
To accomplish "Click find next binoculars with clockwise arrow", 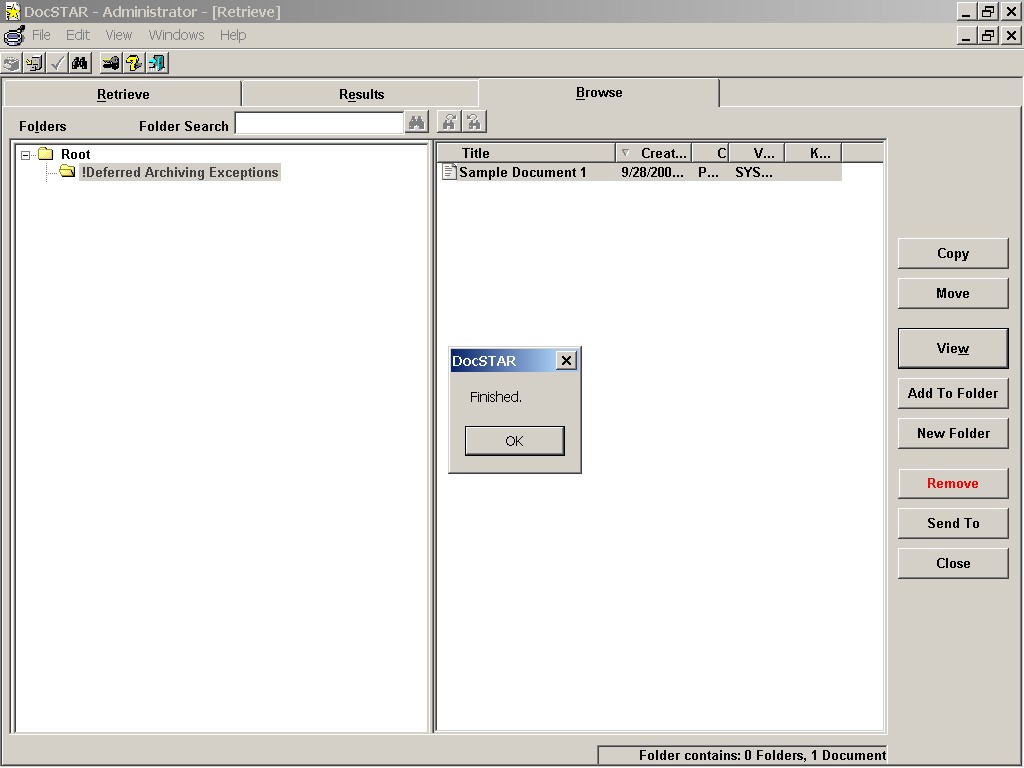I will tap(449, 122).
